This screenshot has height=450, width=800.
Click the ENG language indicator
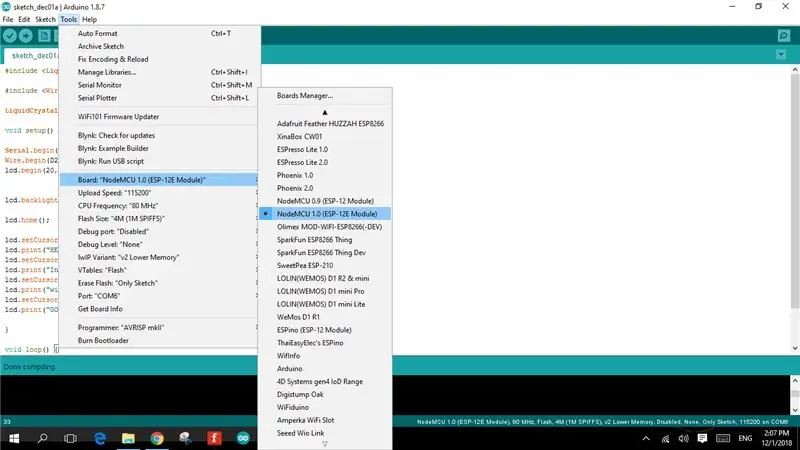[x=745, y=438]
